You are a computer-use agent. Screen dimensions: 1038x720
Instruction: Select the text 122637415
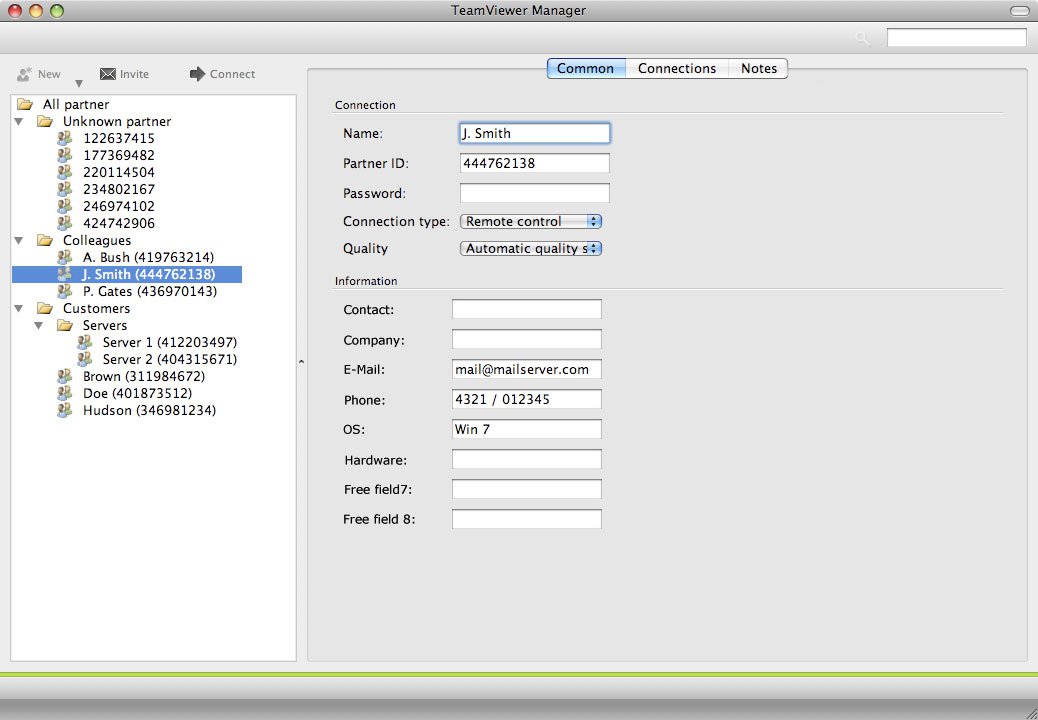click(119, 138)
